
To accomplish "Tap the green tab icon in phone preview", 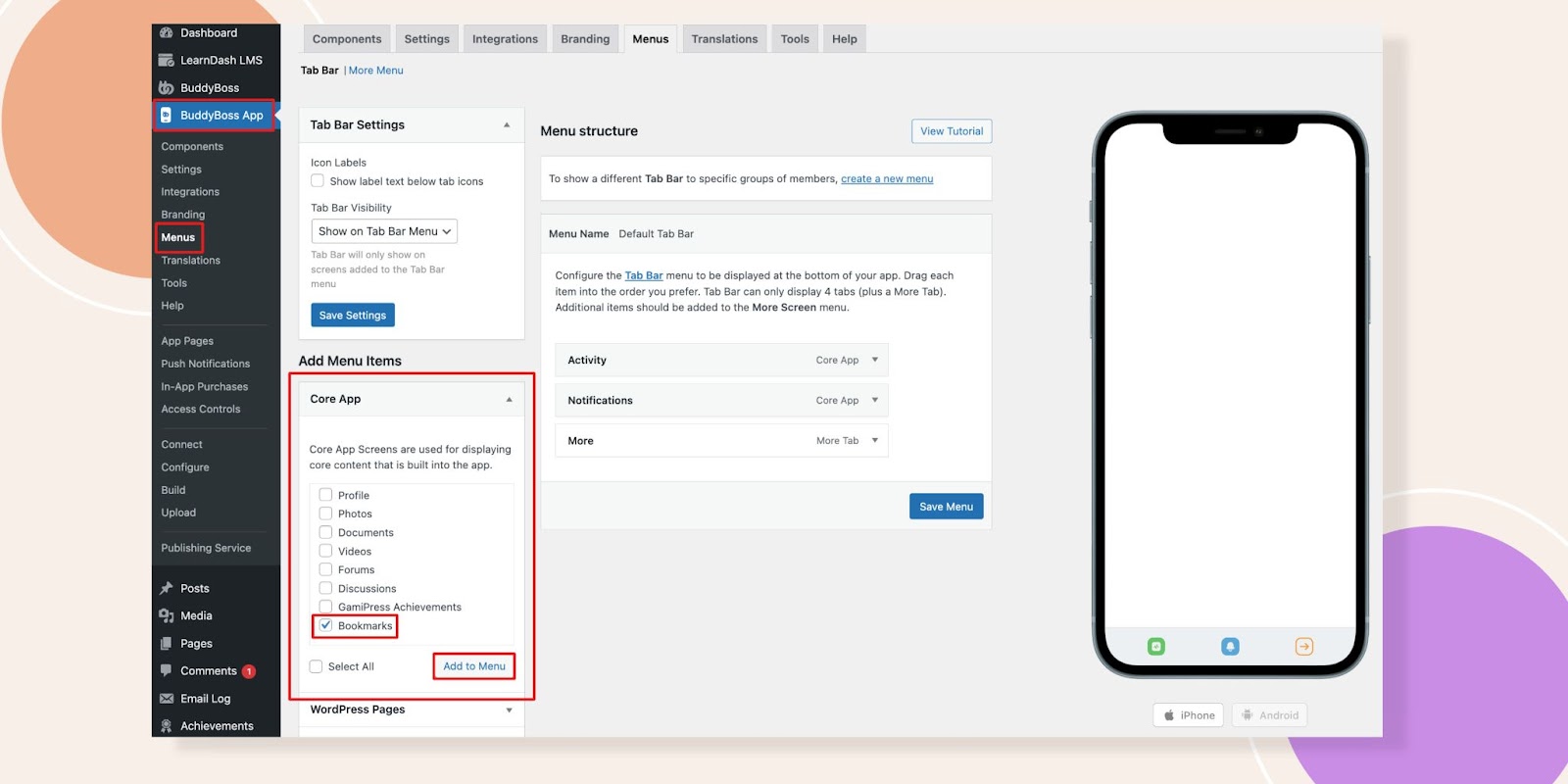I will pyautogui.click(x=1156, y=647).
